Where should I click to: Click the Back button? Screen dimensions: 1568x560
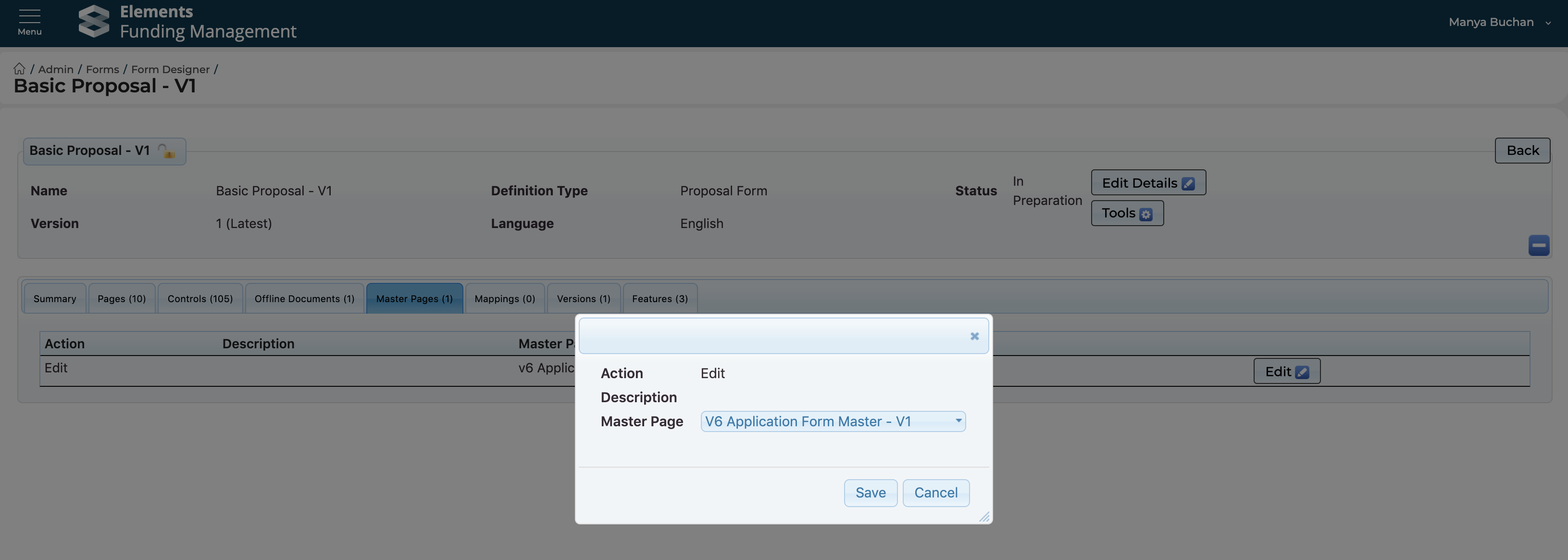(x=1522, y=151)
